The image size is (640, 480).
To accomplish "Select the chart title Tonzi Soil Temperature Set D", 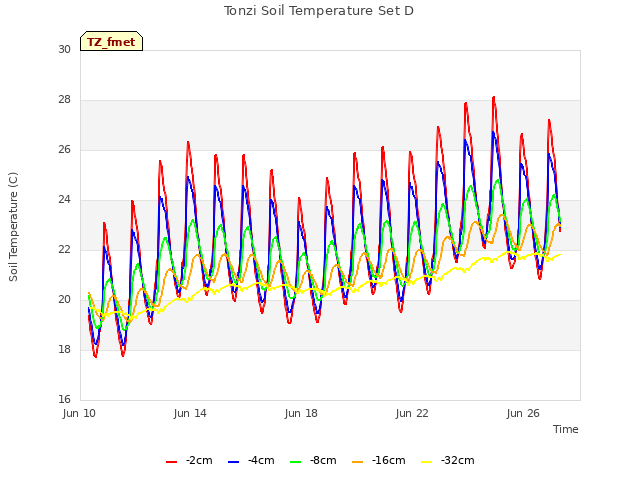I will 319,11.
